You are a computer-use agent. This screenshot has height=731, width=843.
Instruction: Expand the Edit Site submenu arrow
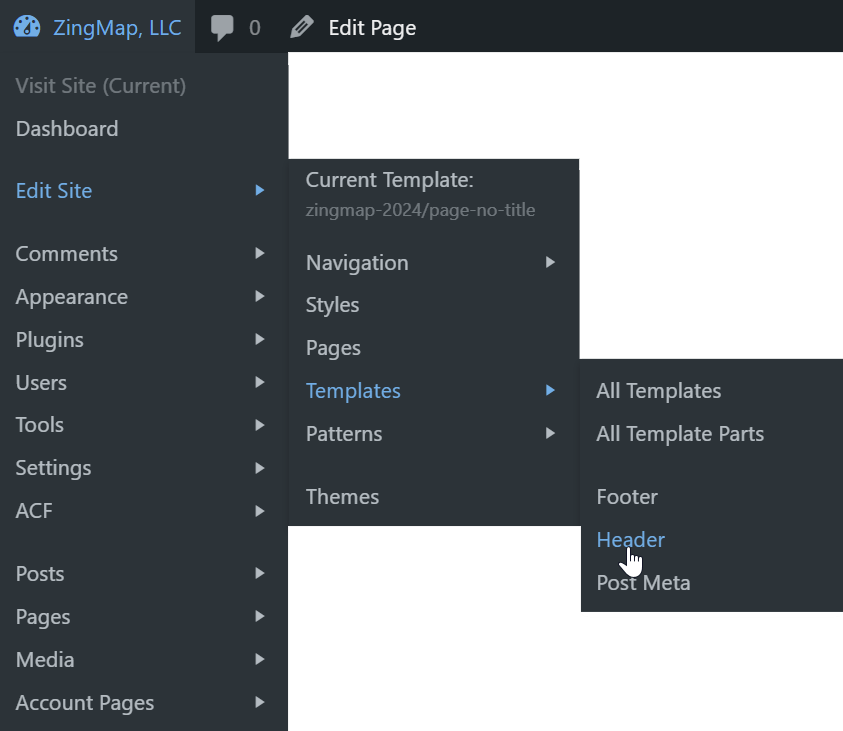260,190
